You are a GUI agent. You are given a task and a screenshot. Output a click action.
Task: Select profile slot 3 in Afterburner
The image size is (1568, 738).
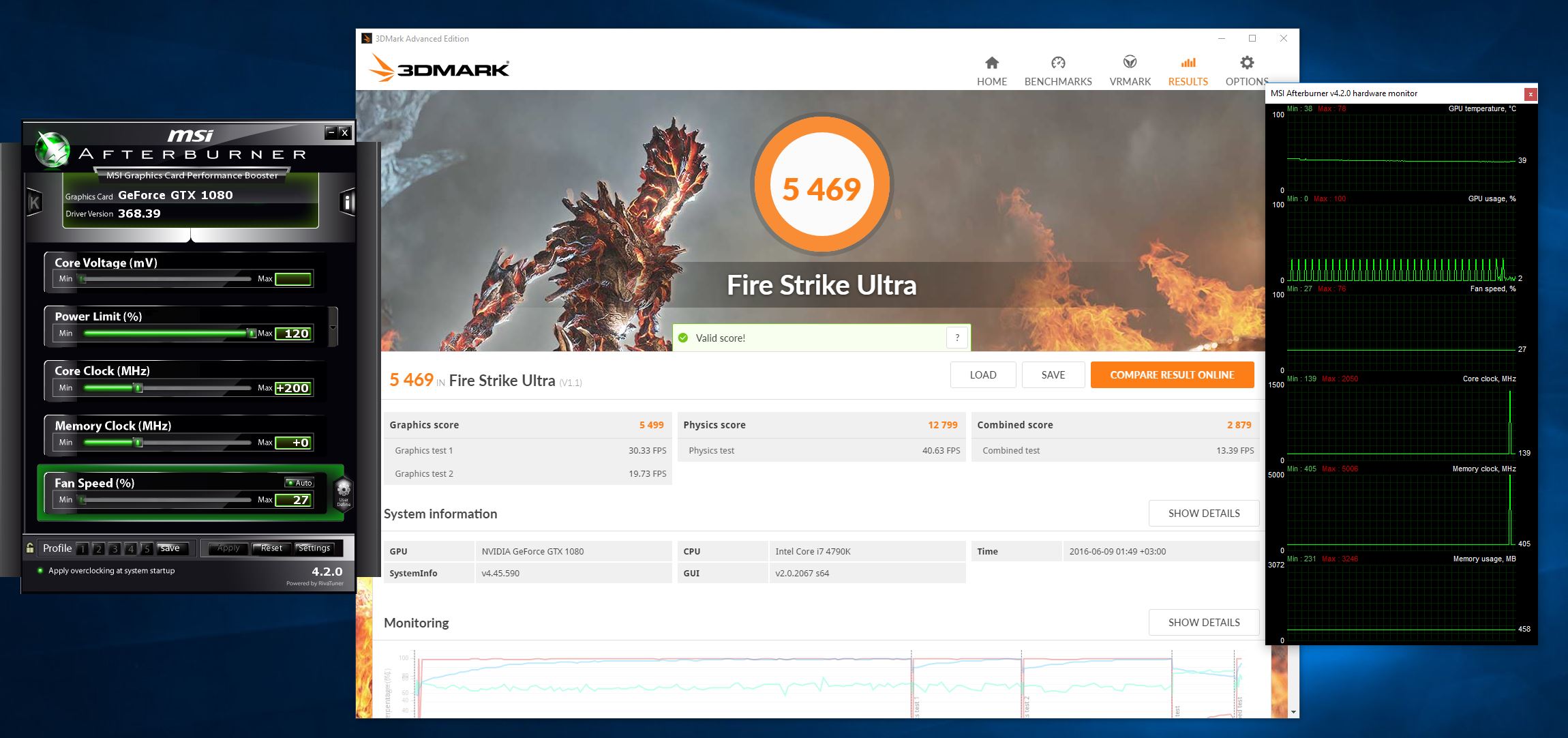(115, 548)
